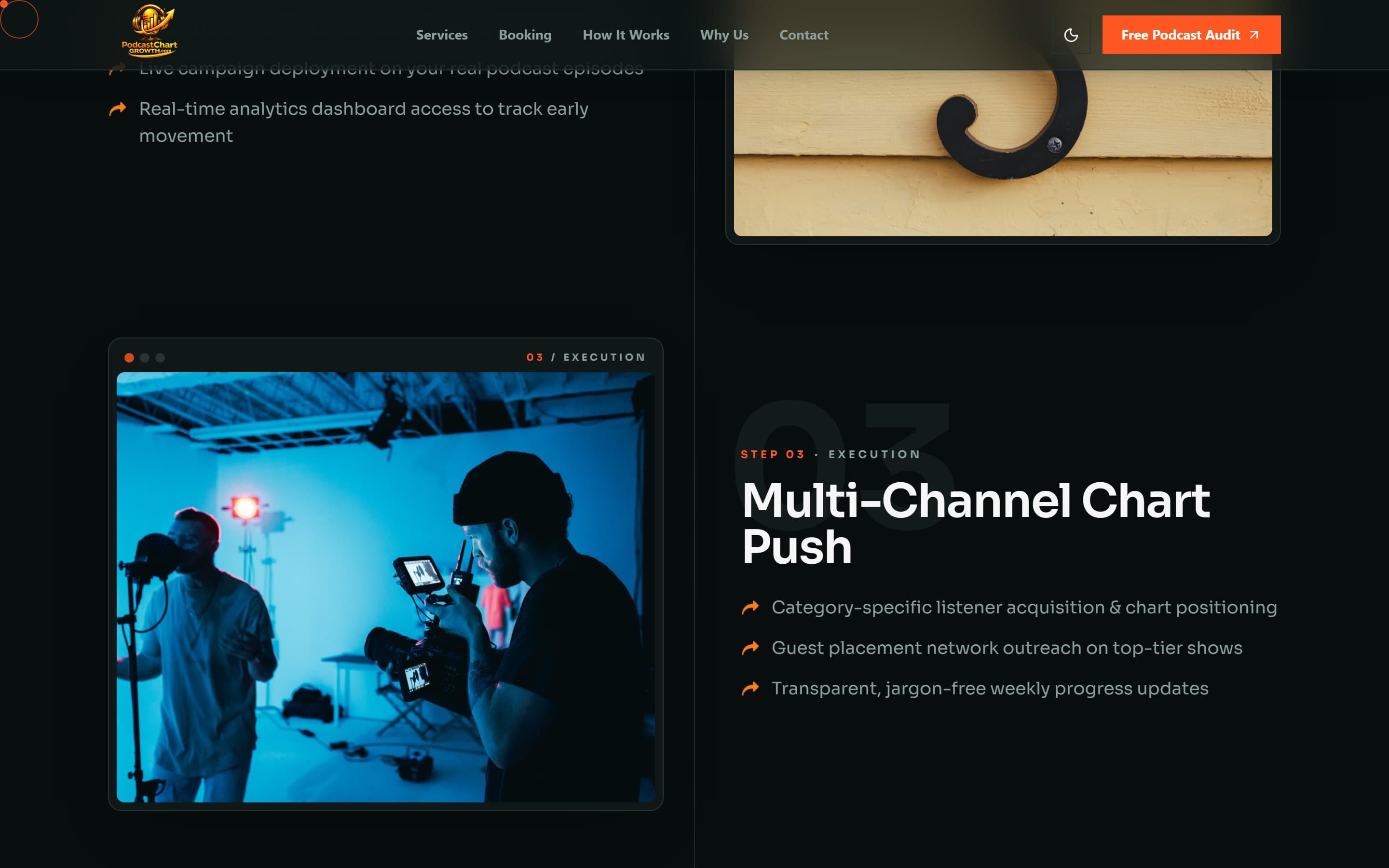Click the arrow beside Real-time analytics dashboard
Viewport: 1389px width, 868px height.
(118, 108)
